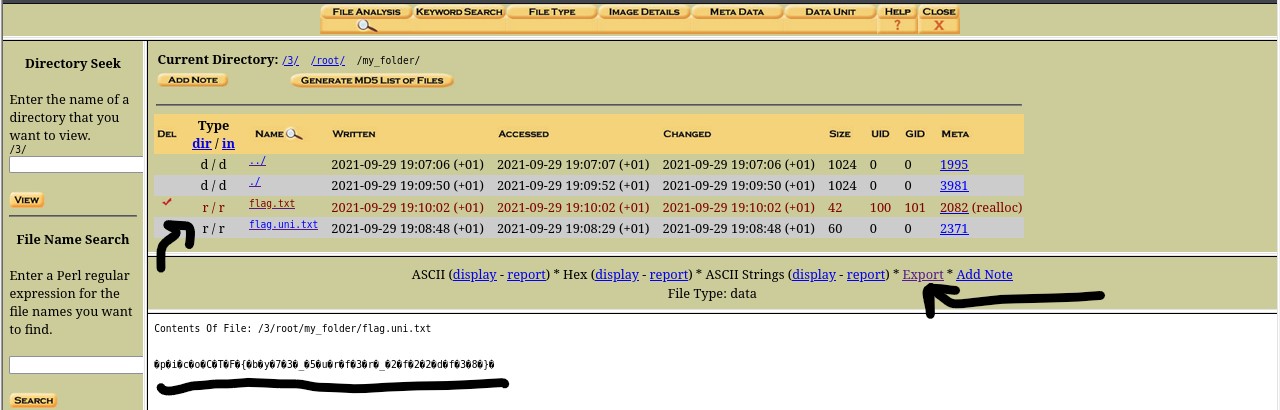
Task: Click the ASCII report link
Action: pyautogui.click(x=526, y=275)
